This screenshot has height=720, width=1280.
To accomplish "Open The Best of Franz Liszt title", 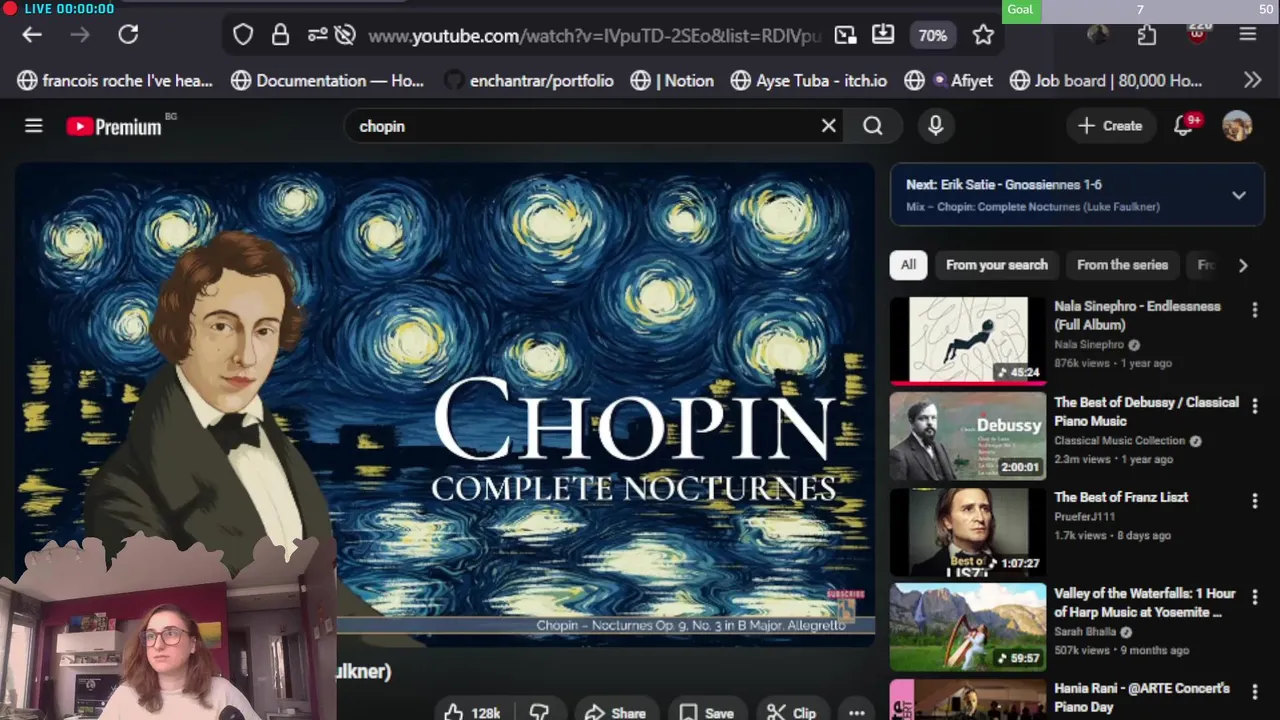I will 1121,497.
